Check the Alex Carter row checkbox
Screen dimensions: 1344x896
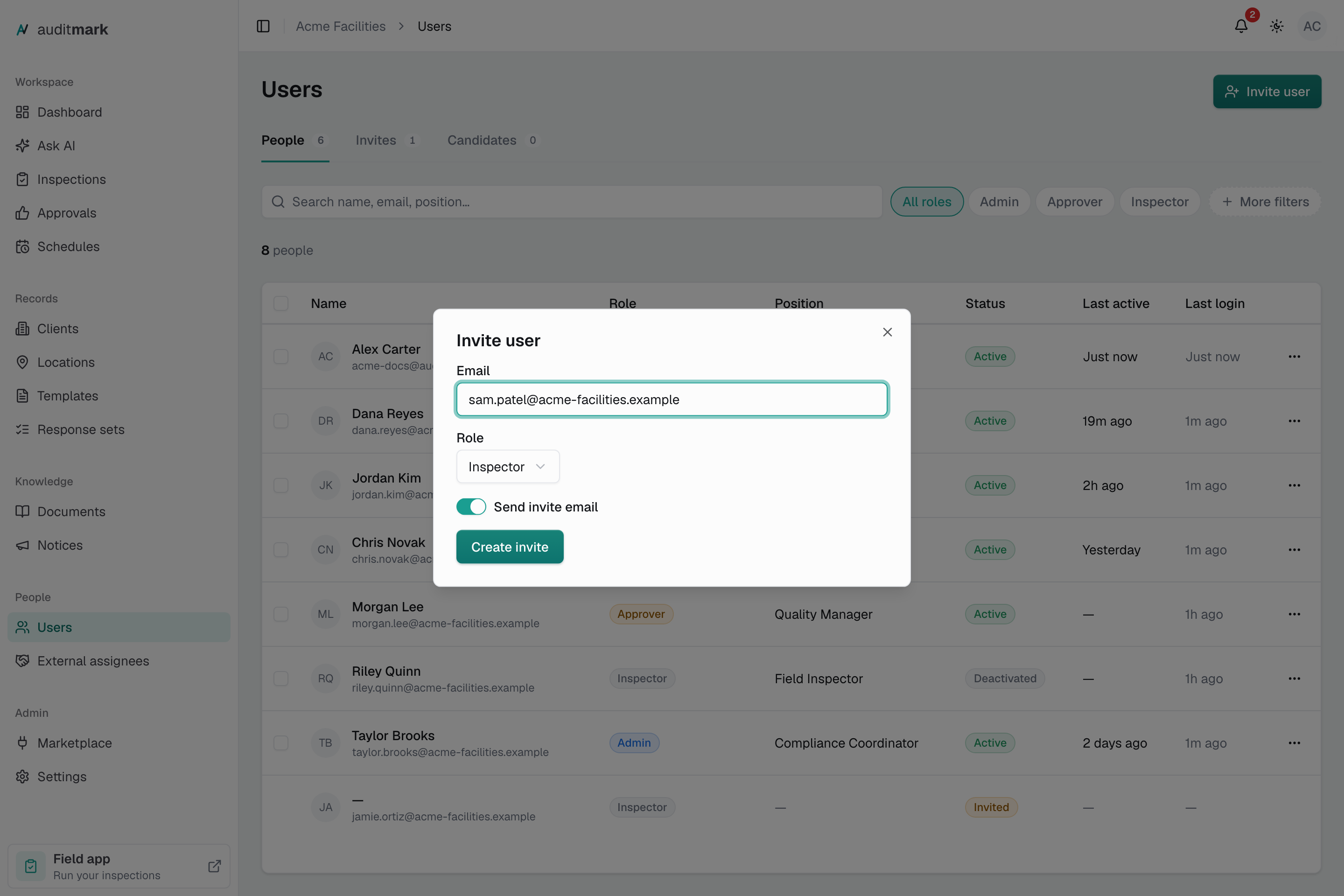click(280, 357)
